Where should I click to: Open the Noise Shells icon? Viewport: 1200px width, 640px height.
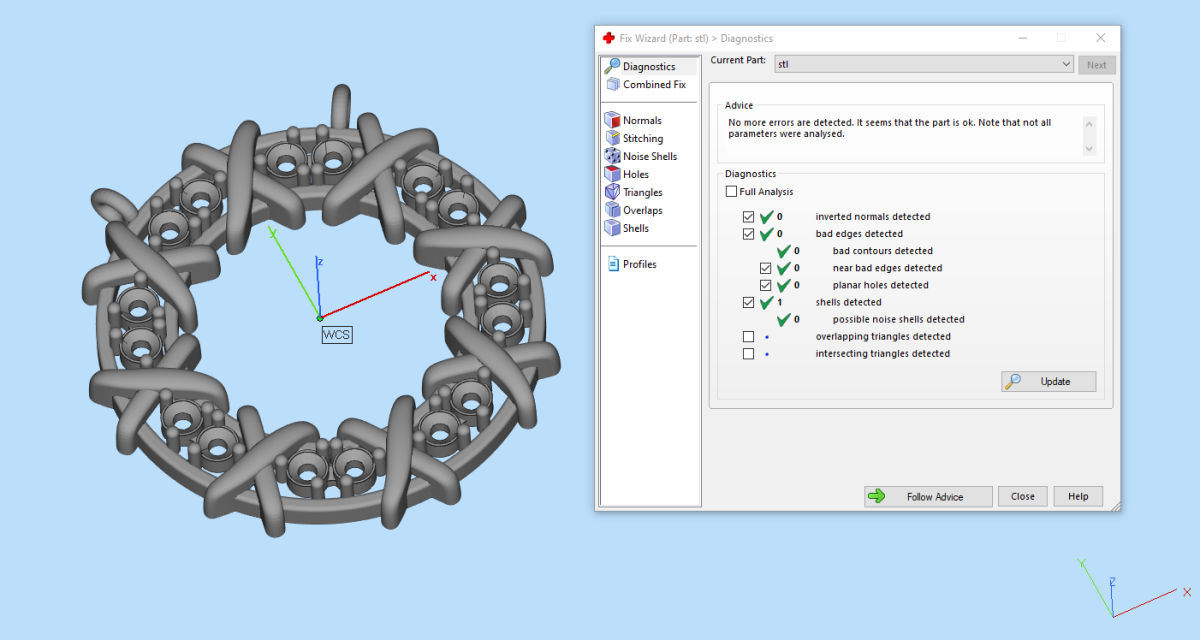point(613,156)
